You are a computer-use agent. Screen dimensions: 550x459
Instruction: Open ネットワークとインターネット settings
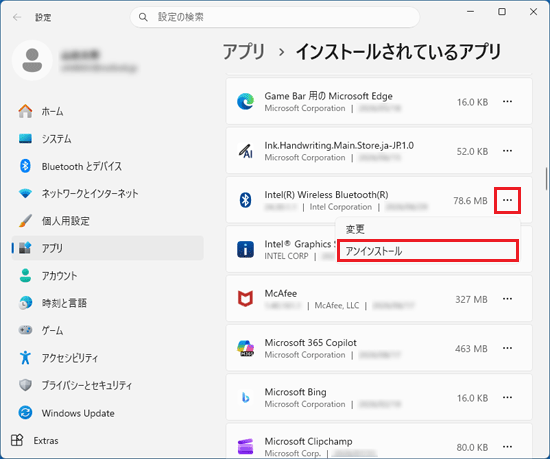click(107, 193)
